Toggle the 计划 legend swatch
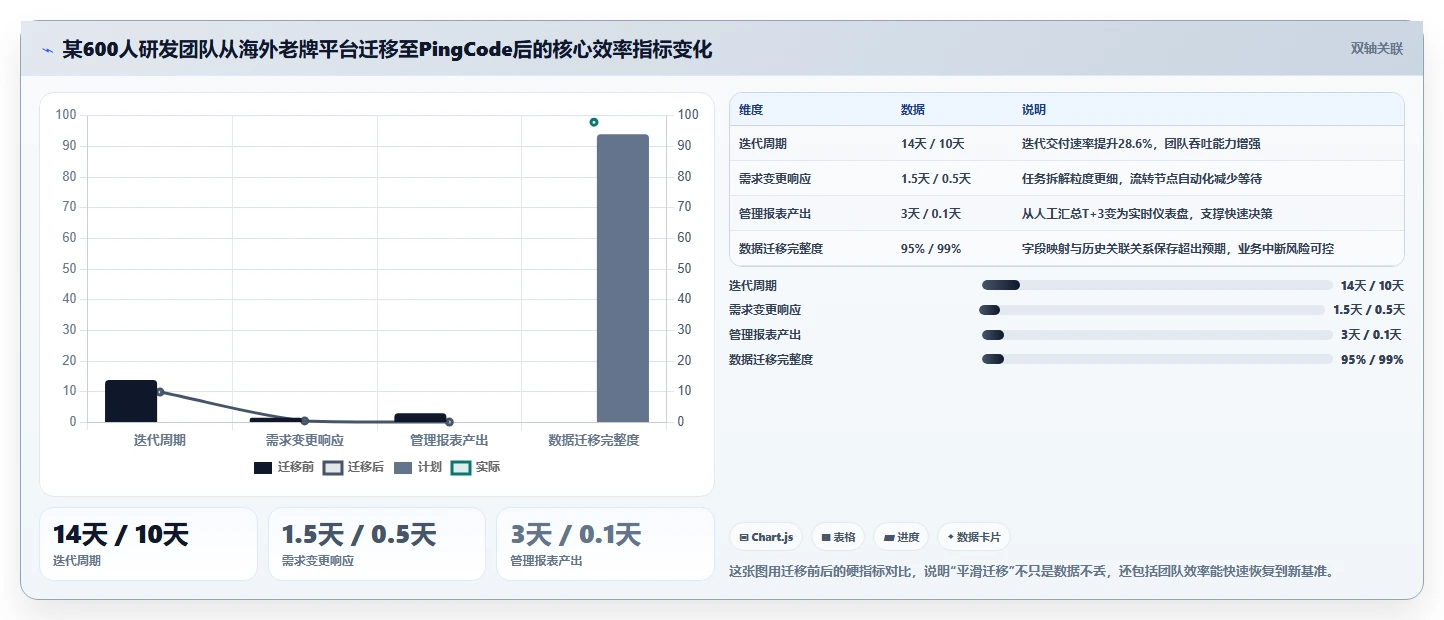 point(403,467)
